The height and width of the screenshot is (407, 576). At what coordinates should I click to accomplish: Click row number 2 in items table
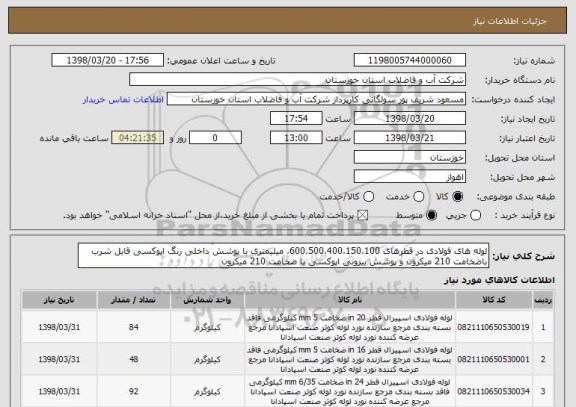543,359
